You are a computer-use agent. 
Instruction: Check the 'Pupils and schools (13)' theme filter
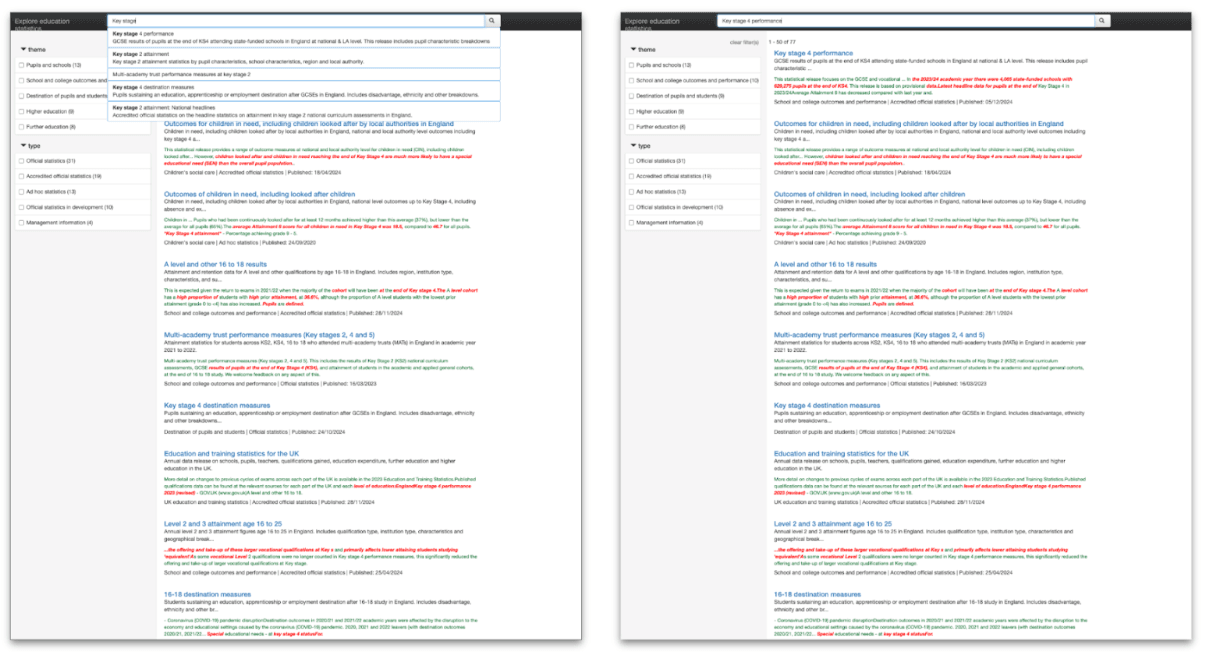point(20,66)
